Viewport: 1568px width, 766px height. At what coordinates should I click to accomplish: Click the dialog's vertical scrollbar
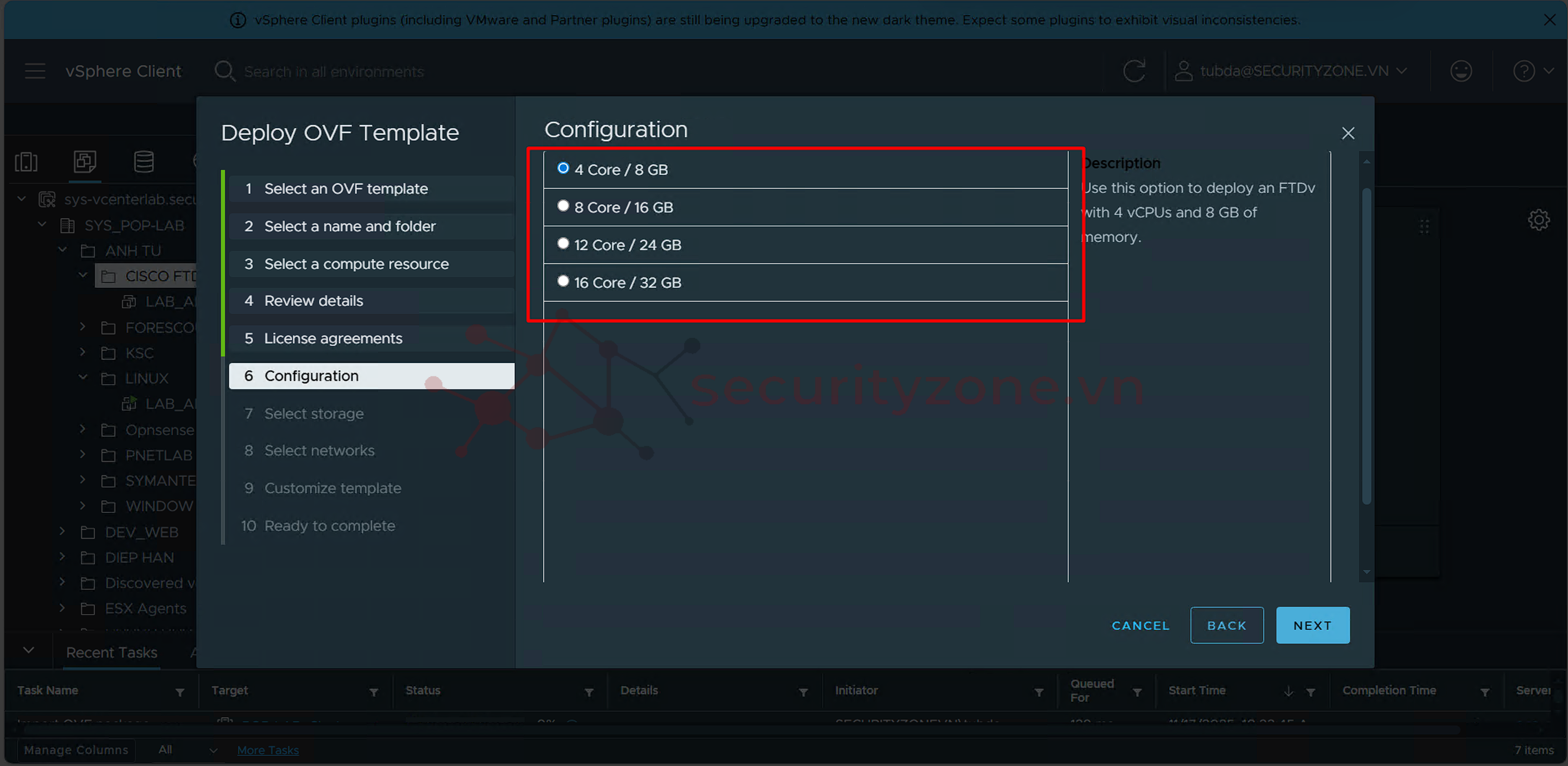tap(1366, 347)
